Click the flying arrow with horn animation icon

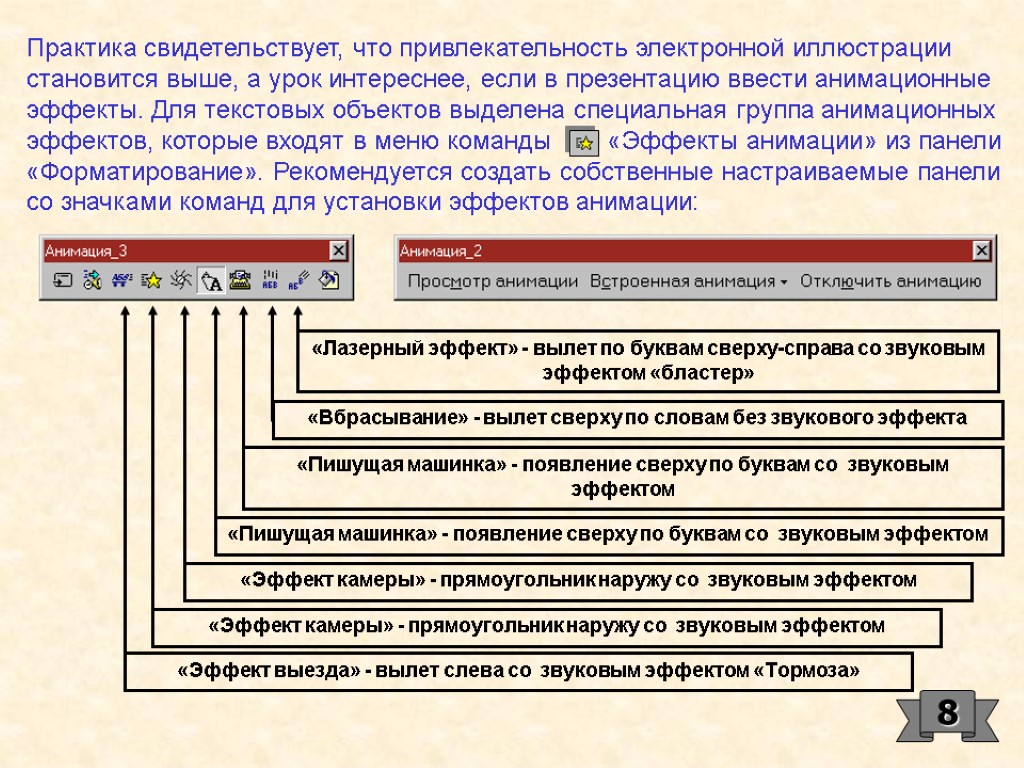(92, 281)
